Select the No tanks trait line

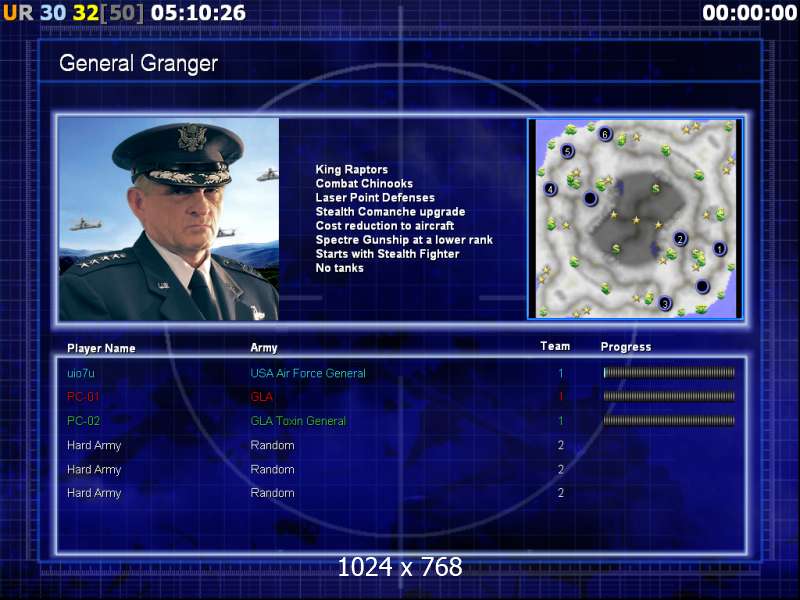pyautogui.click(x=339, y=268)
